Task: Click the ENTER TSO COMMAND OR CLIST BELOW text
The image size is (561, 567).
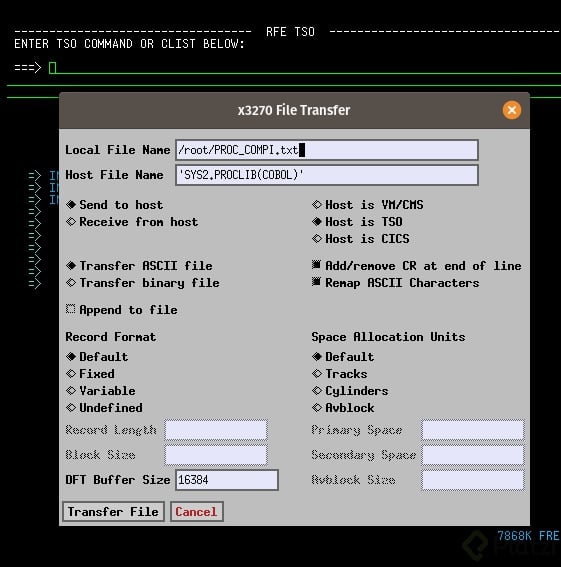Action: pos(129,44)
